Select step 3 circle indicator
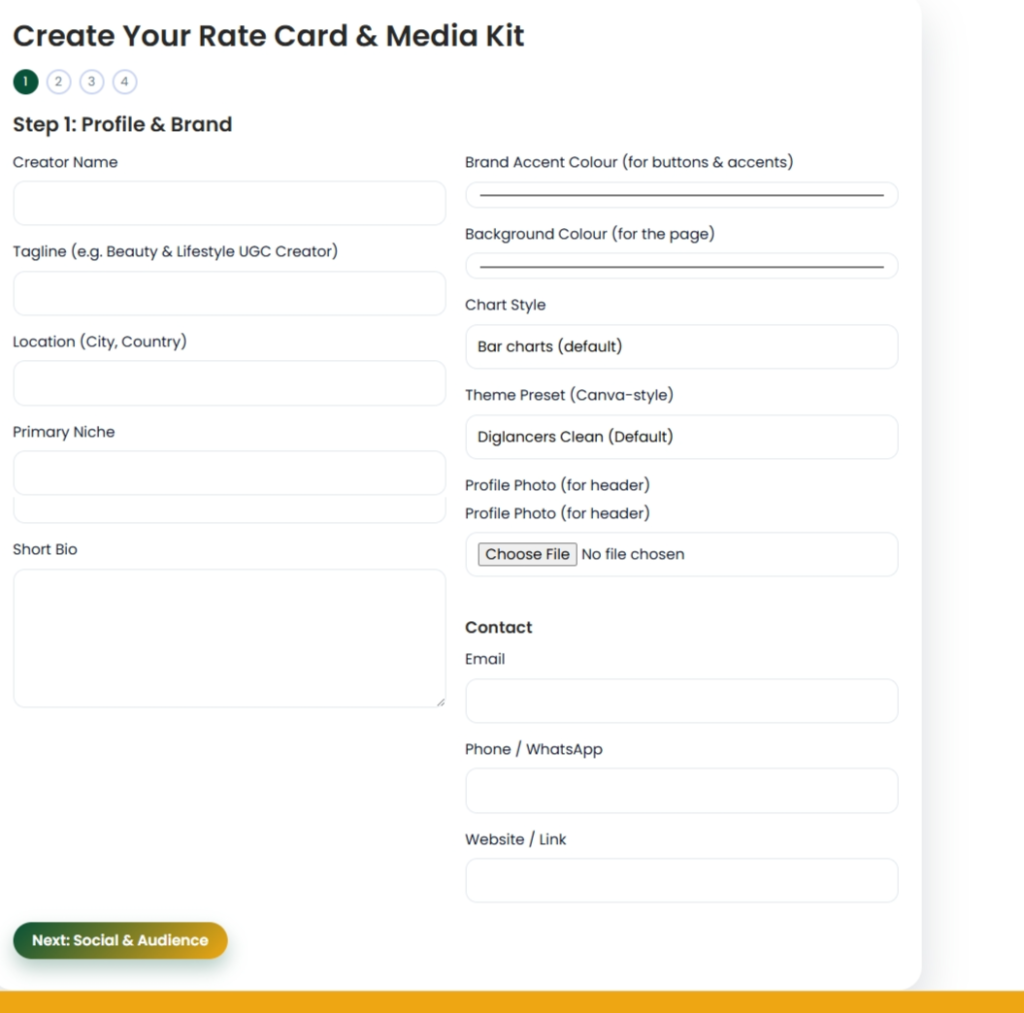 tap(92, 82)
